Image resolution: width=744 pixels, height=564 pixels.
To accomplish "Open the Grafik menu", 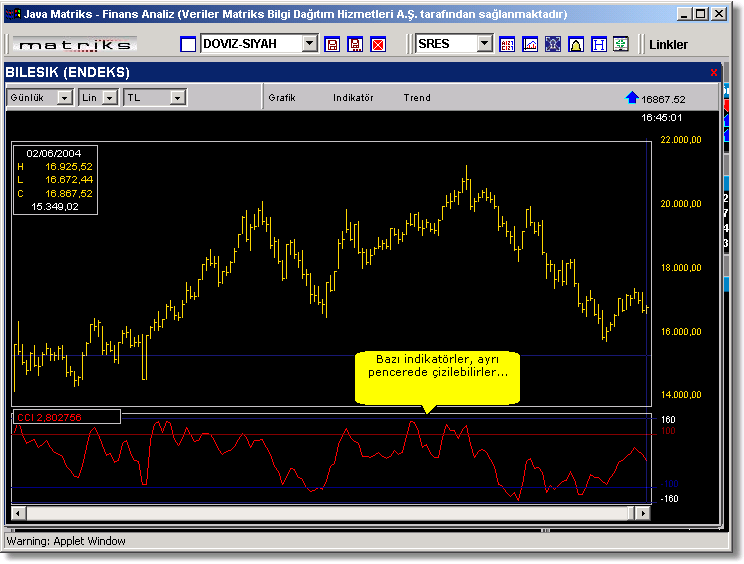I will (x=282, y=98).
